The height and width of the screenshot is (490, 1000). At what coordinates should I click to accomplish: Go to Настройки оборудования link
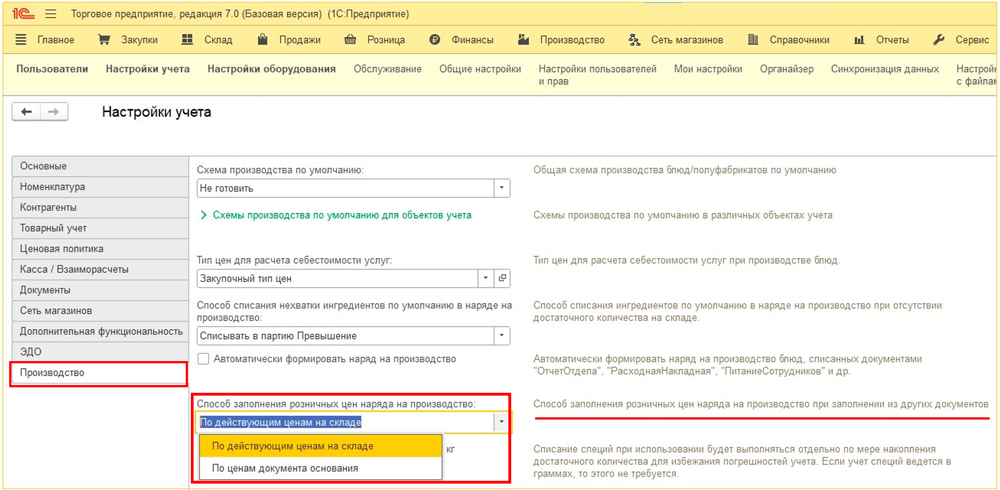(271, 69)
